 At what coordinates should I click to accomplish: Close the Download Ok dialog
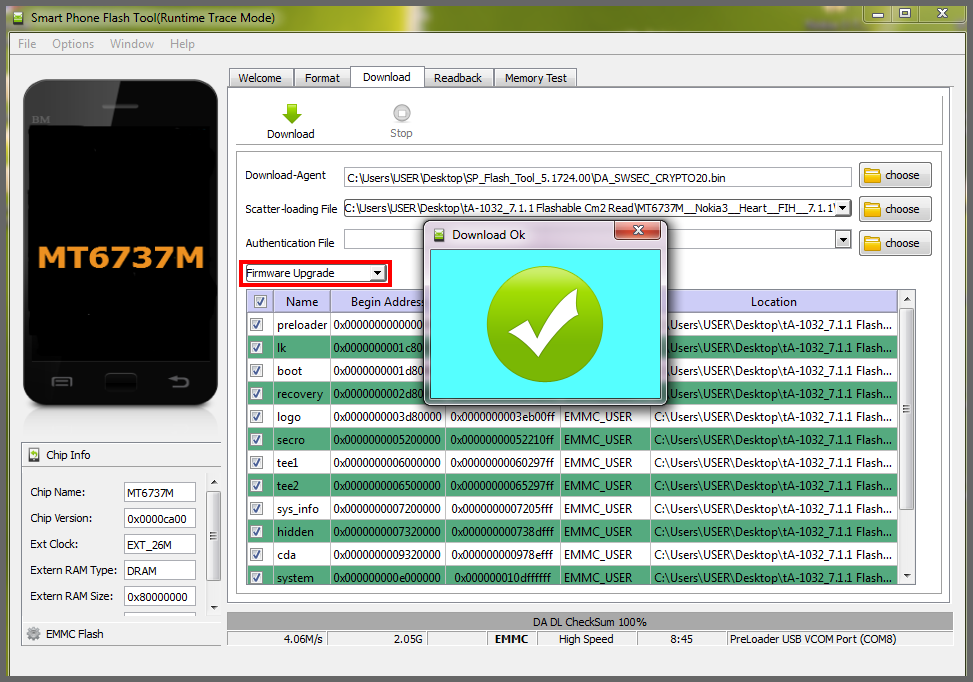(637, 230)
